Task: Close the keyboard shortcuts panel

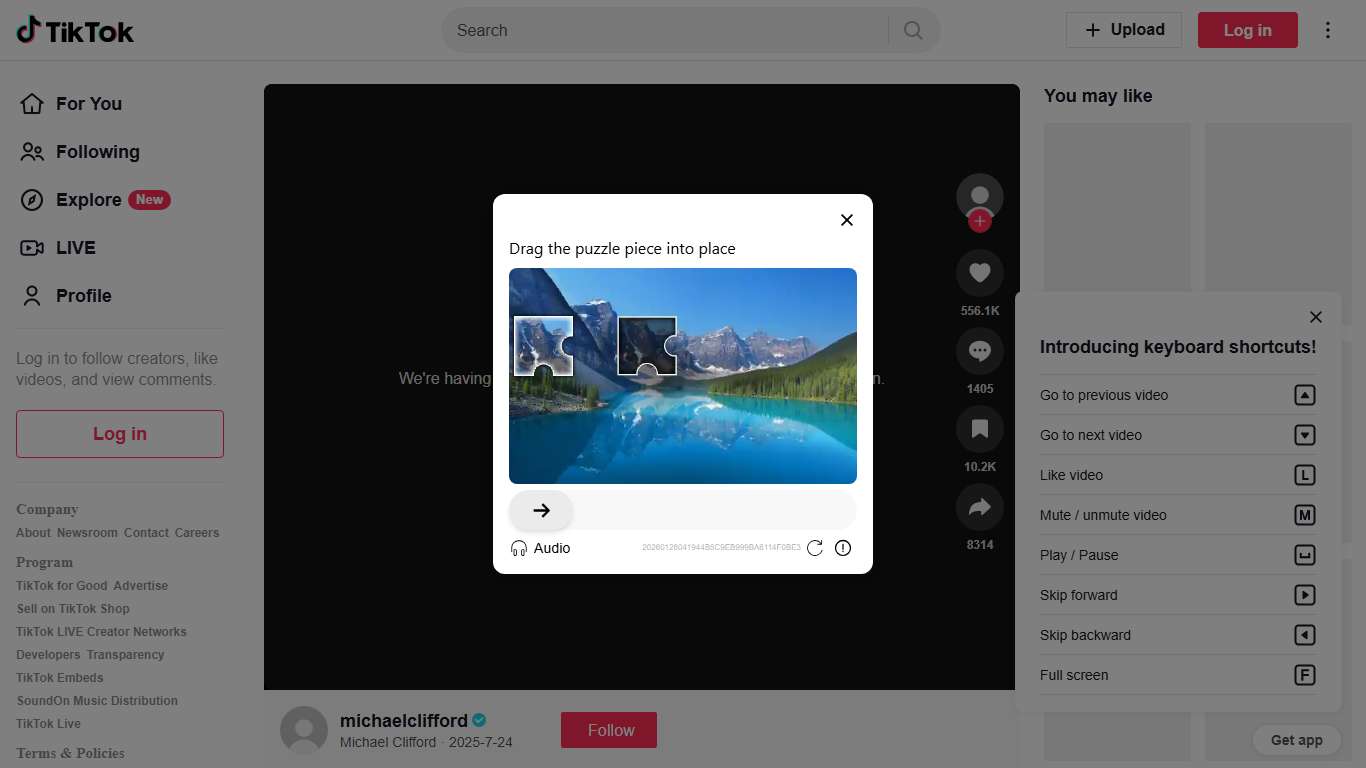Action: pyautogui.click(x=1315, y=317)
